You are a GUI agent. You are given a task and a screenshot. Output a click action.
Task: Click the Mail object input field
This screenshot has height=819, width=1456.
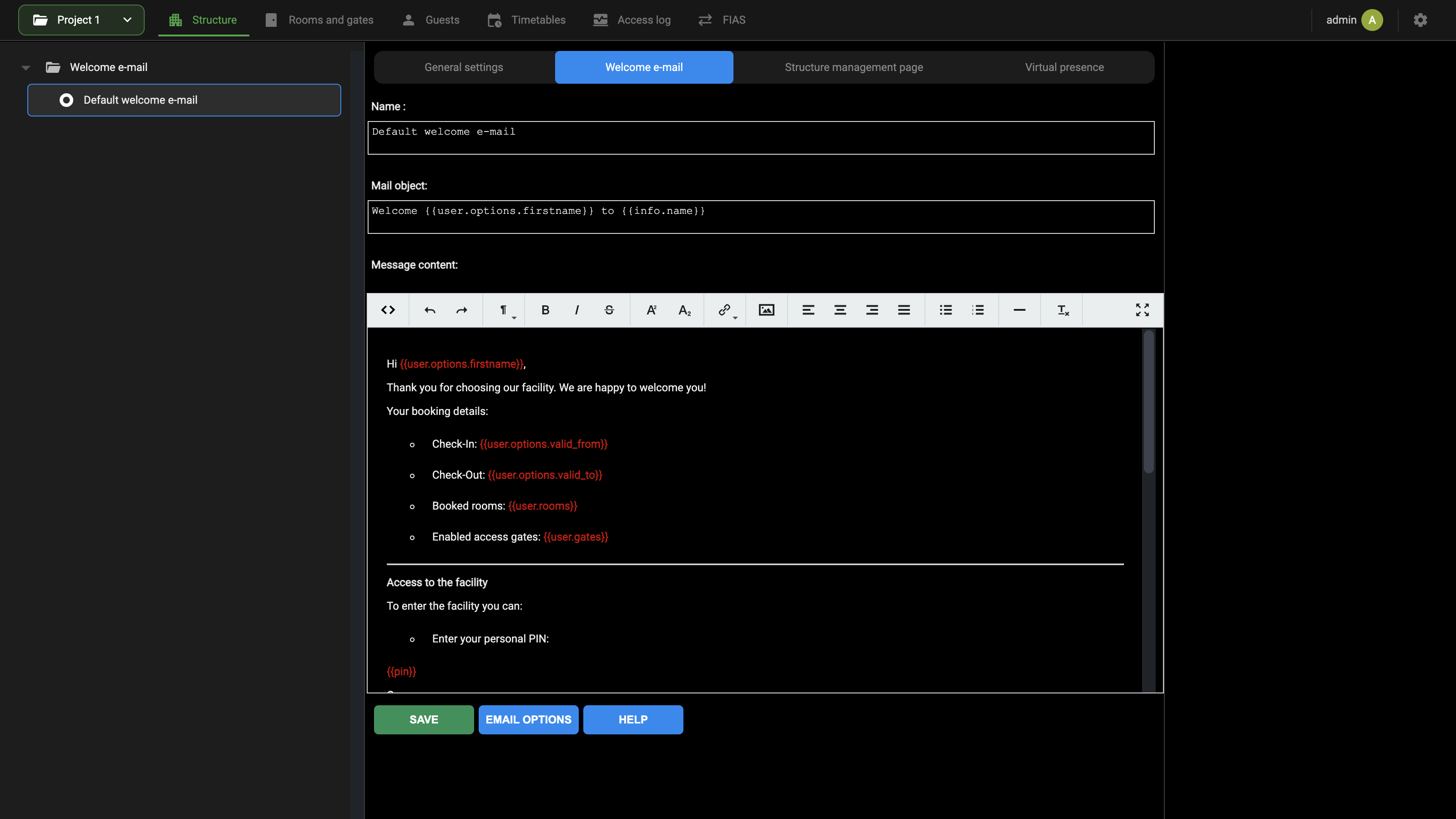[761, 217]
